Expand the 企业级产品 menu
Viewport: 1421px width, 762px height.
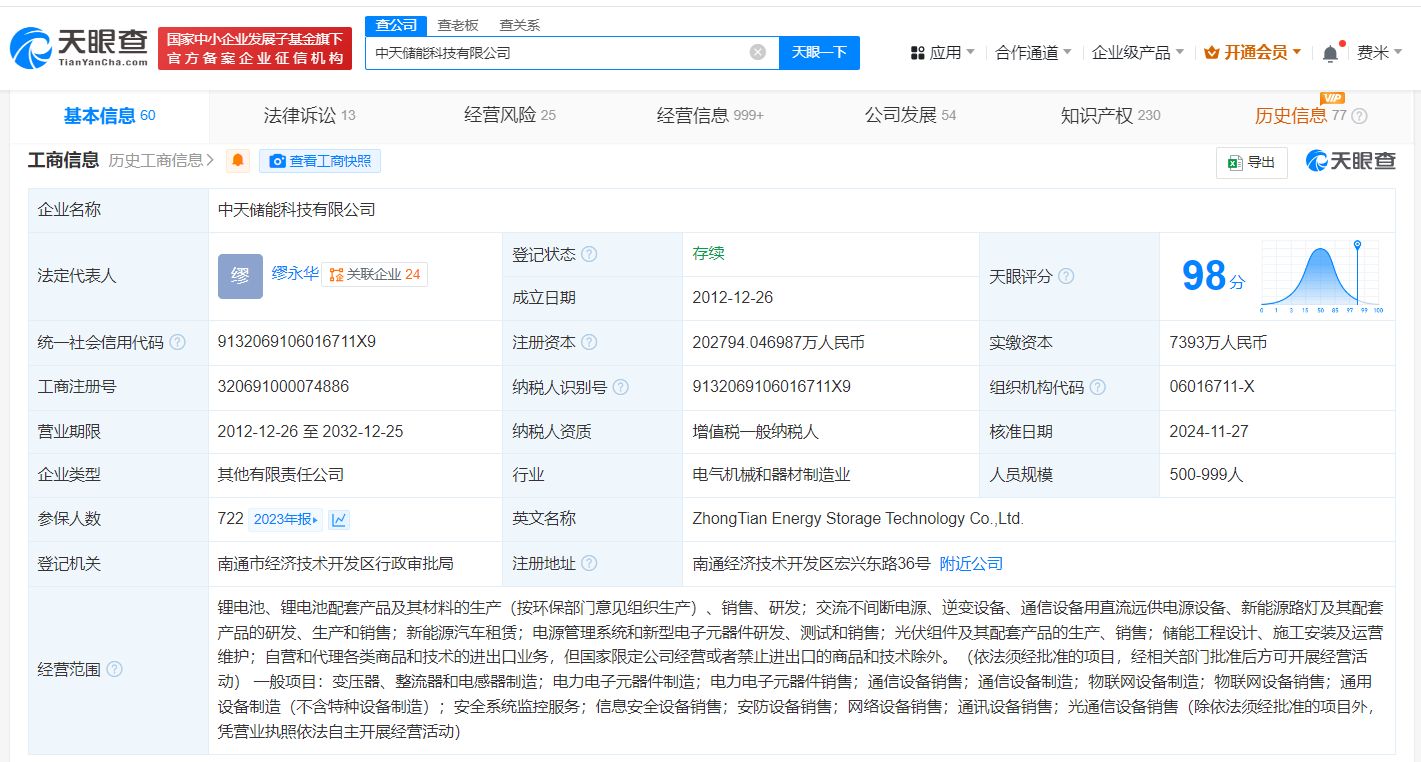[1137, 53]
